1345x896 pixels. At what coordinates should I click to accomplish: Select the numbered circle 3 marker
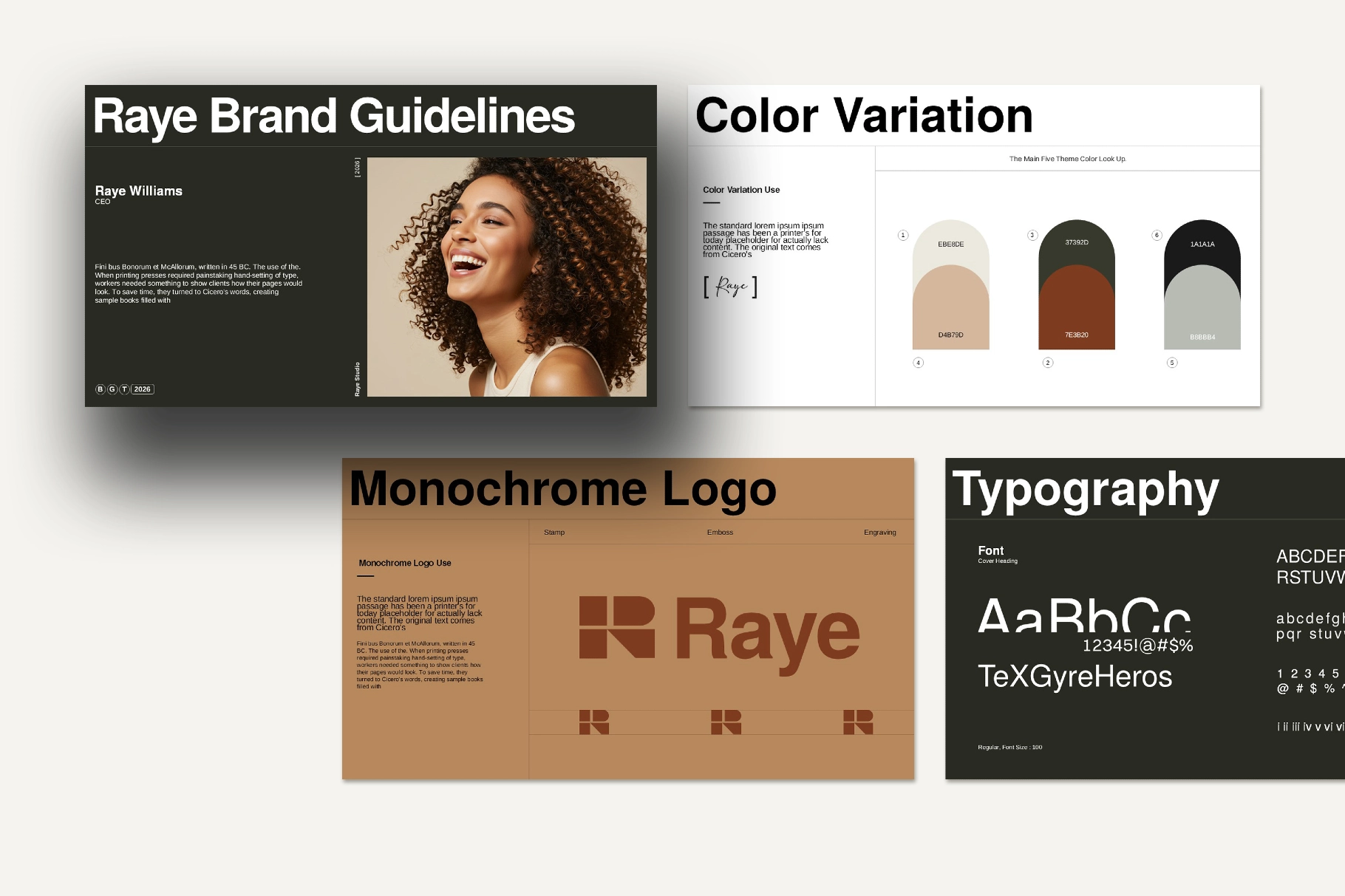pyautogui.click(x=1032, y=234)
